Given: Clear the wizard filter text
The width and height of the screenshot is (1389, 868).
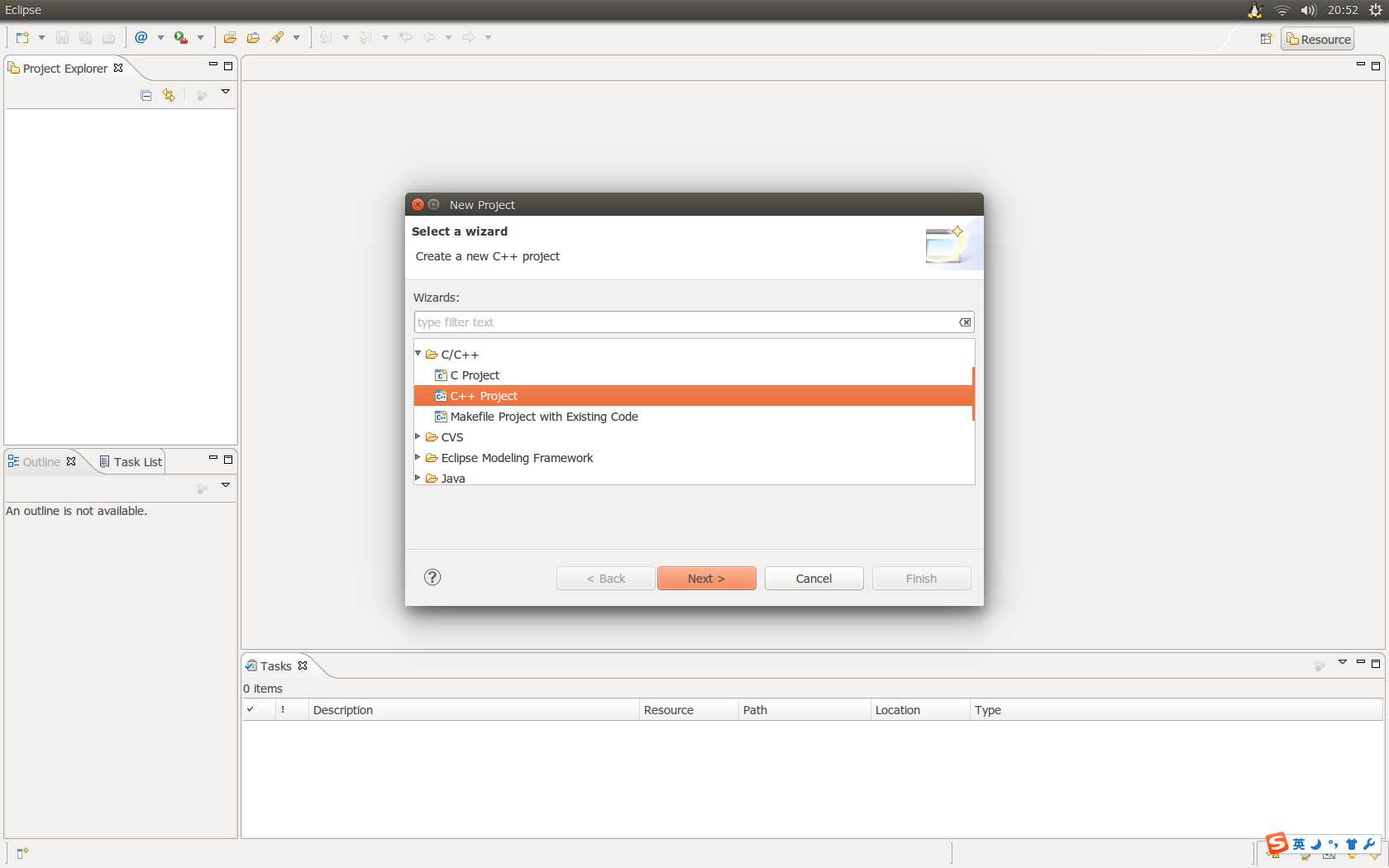Looking at the screenshot, I should coord(965,322).
